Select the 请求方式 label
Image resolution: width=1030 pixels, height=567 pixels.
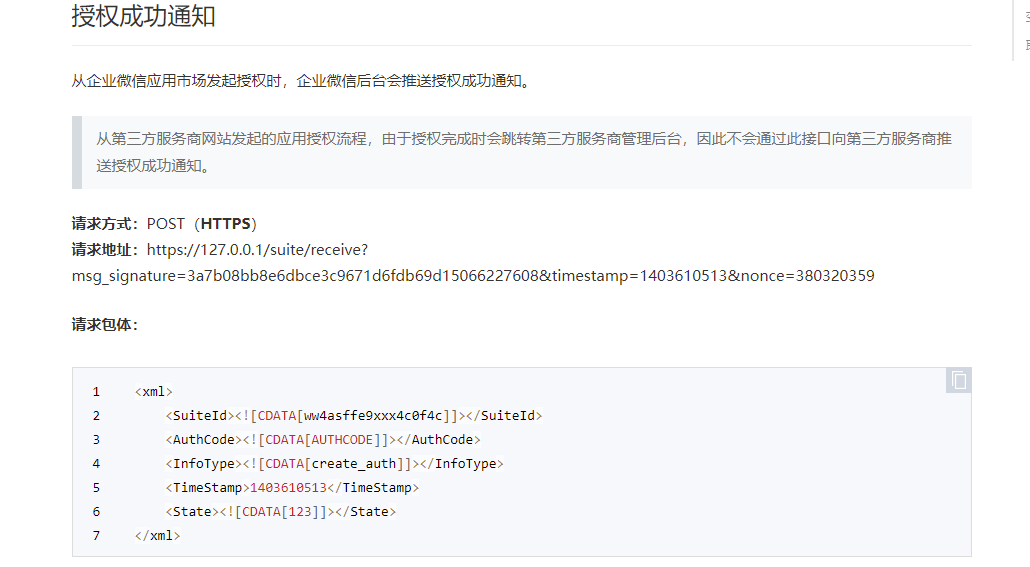[x=105, y=224]
